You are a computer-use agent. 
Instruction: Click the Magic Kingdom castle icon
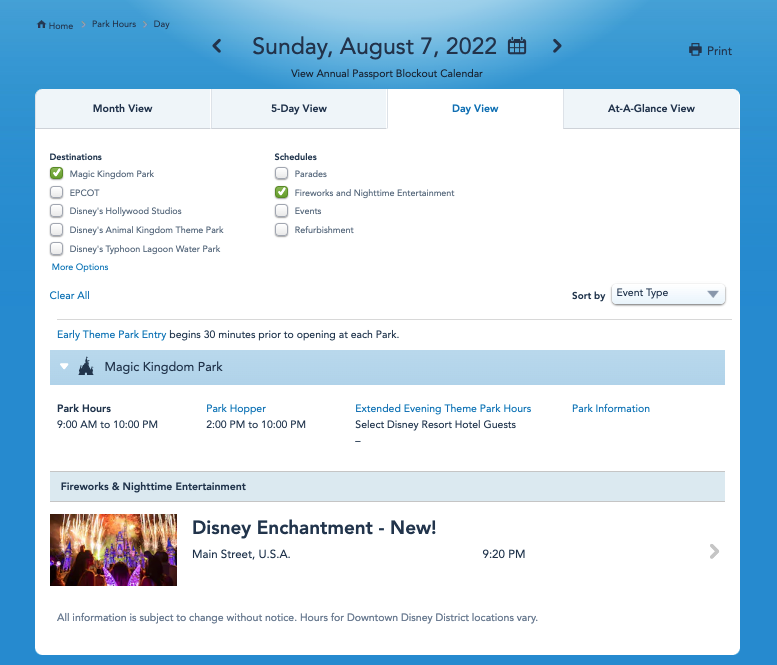pos(86,366)
